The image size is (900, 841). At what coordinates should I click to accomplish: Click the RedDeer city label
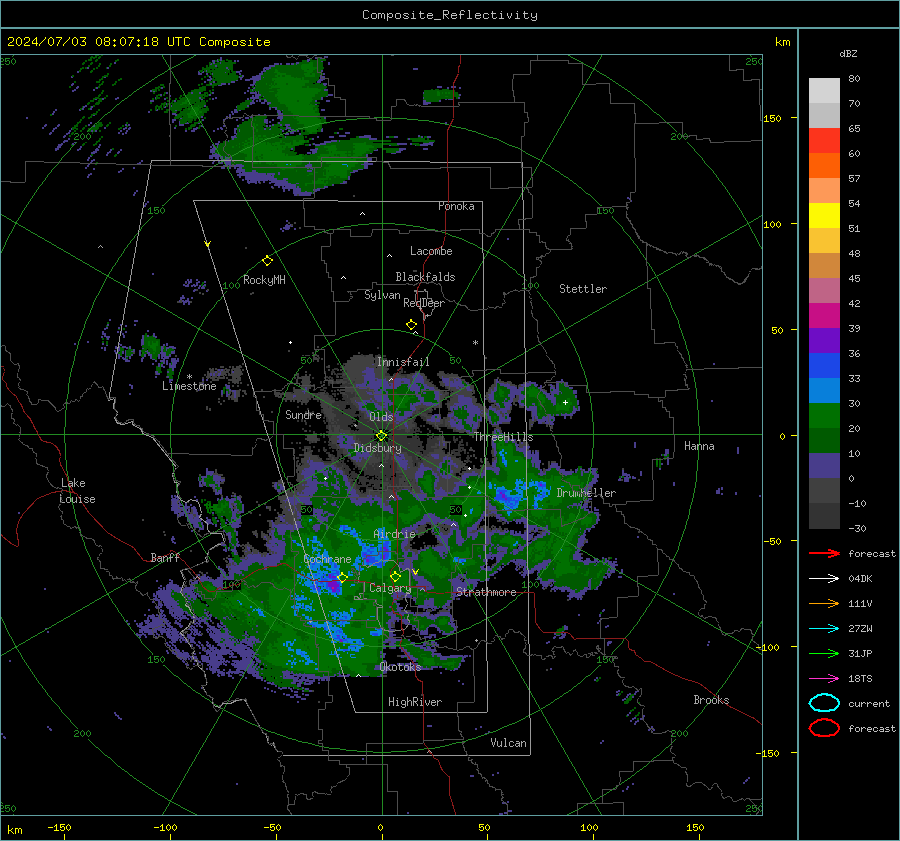pos(424,303)
